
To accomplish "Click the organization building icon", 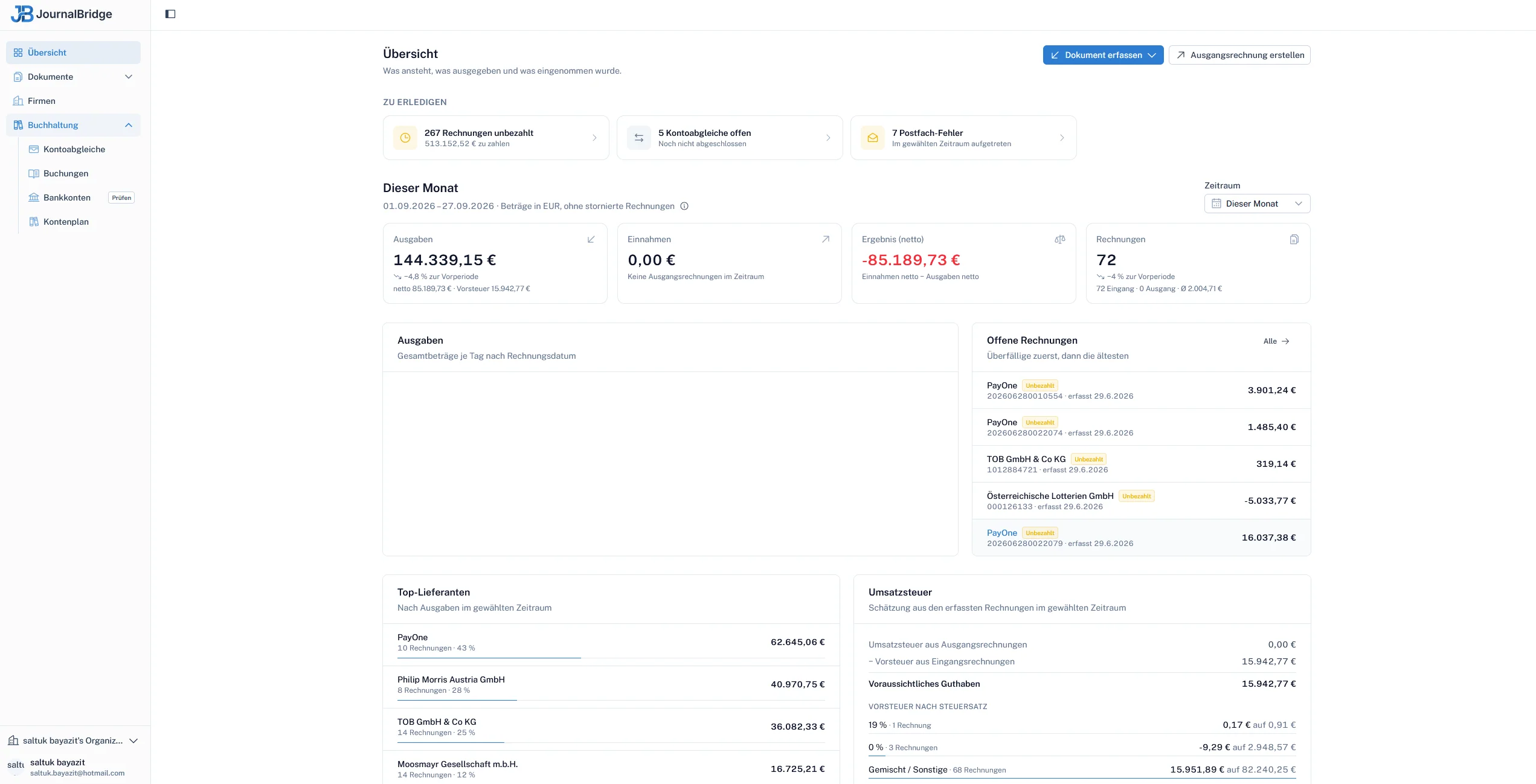I will 13,741.
